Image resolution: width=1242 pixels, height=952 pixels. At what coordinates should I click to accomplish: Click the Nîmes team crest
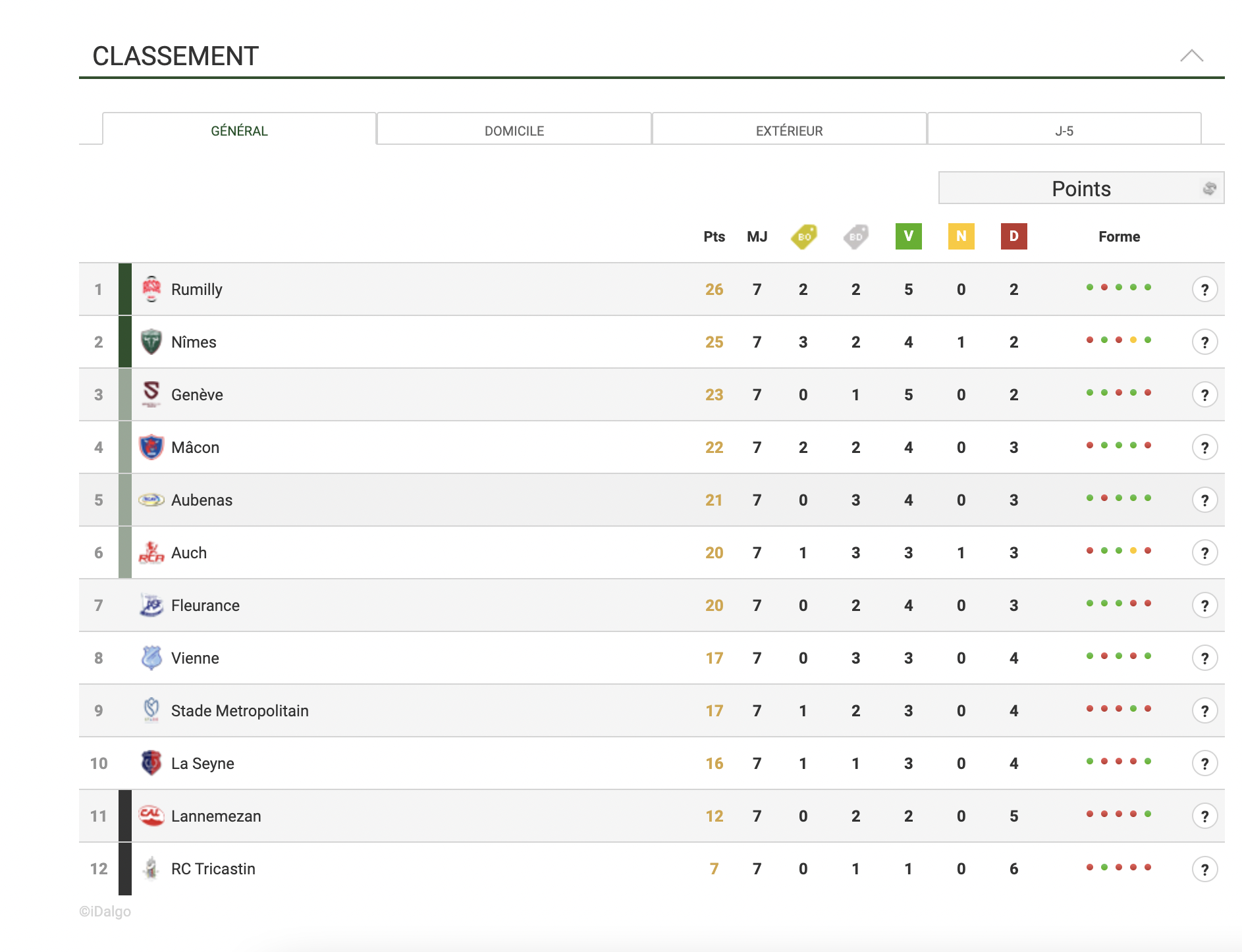tap(151, 342)
